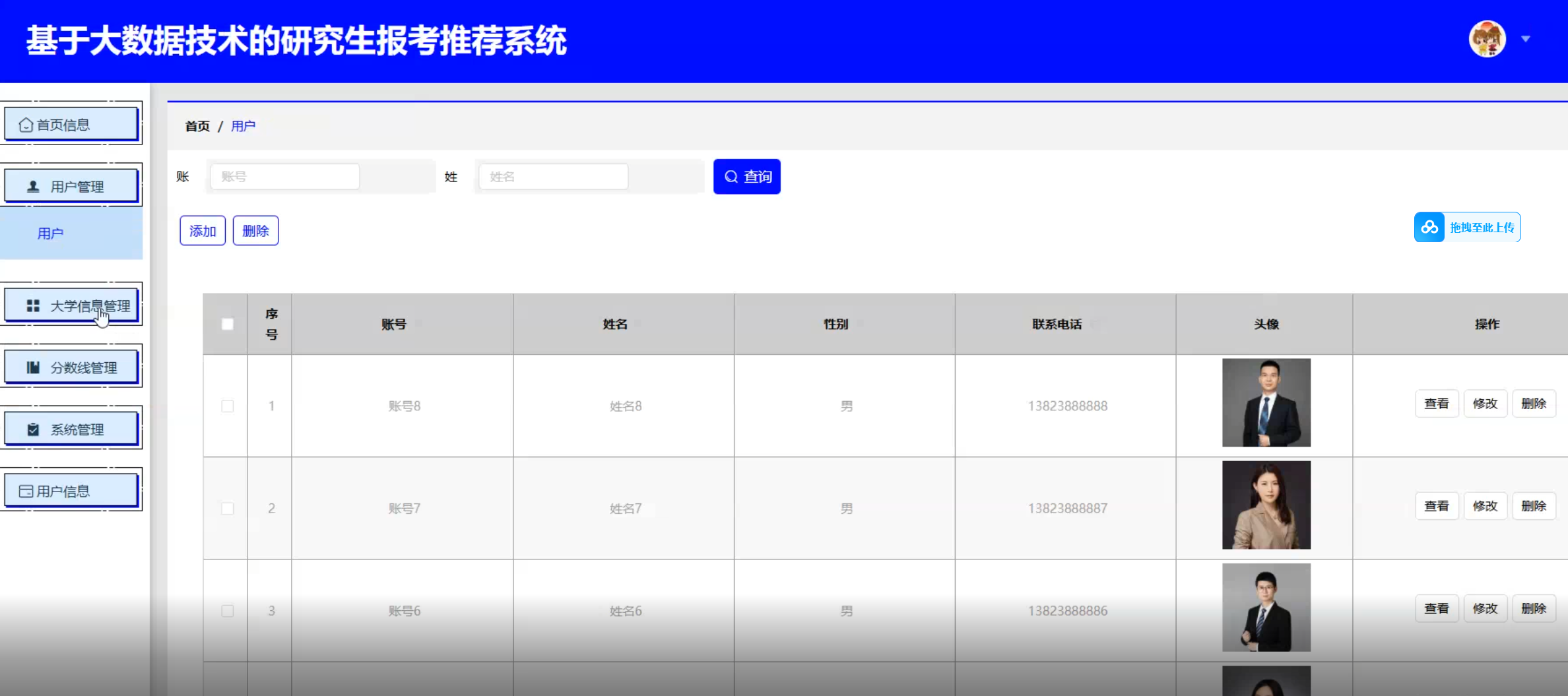
Task: Click phone number 13823888888
Action: pos(1067,406)
